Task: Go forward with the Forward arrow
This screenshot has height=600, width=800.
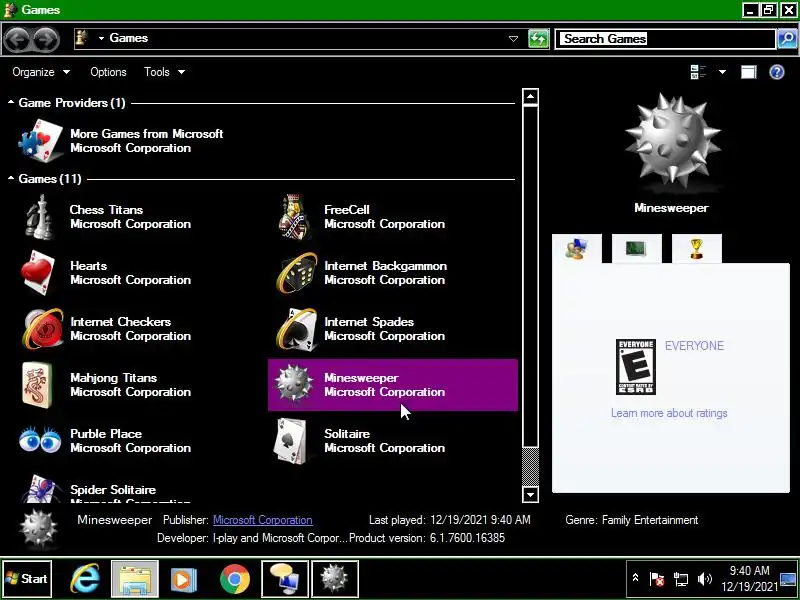Action: [x=45, y=39]
